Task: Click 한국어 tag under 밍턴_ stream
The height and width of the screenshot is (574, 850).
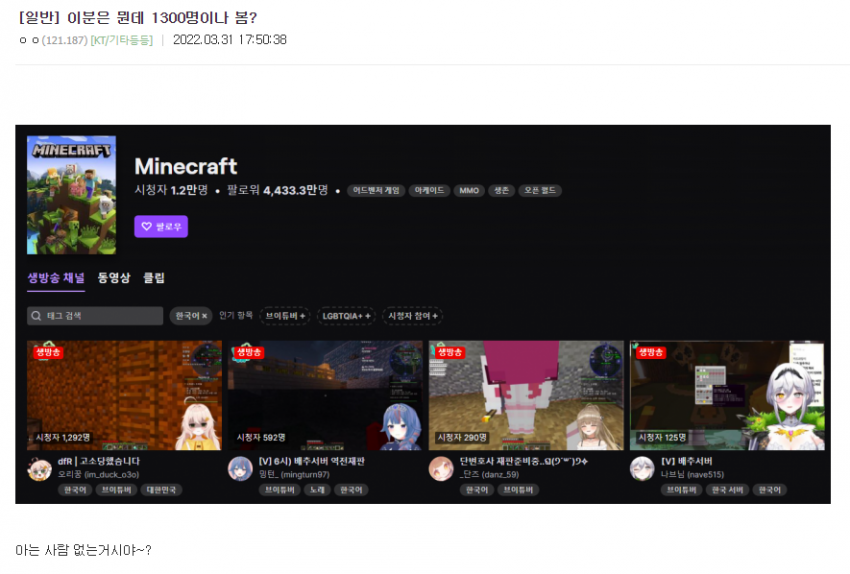Action: 351,490
